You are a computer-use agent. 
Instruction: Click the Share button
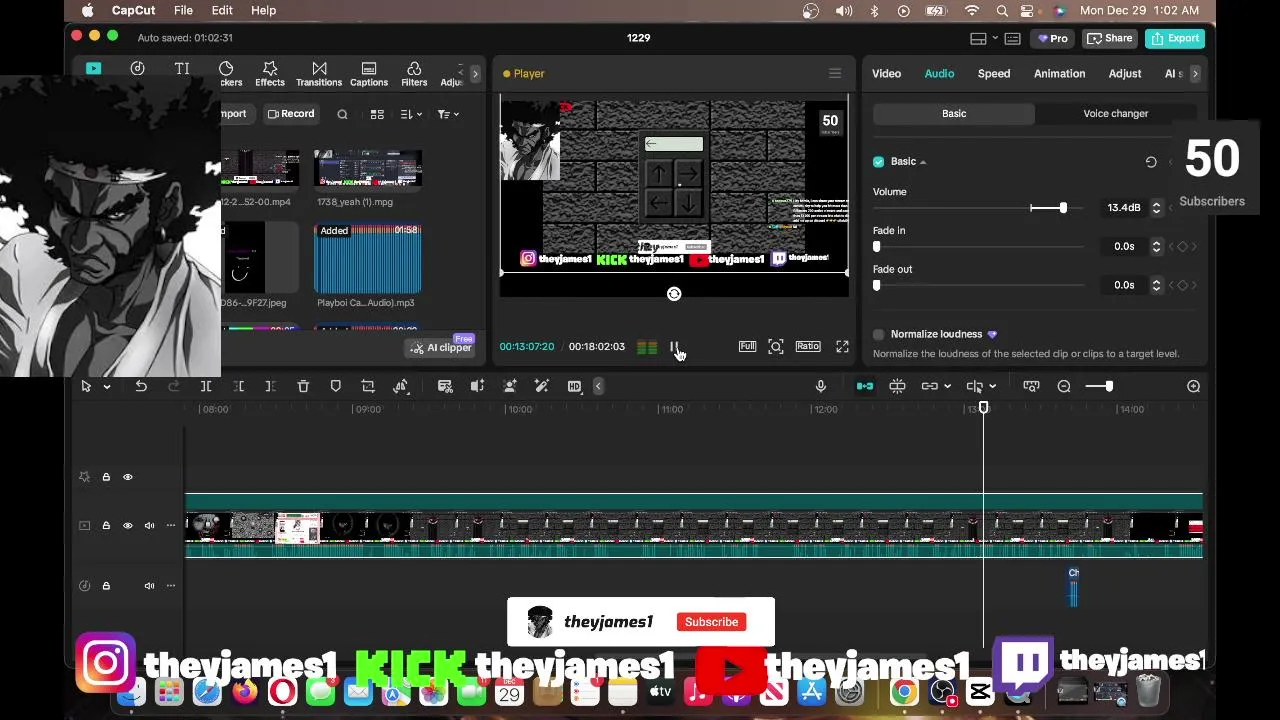tap(1109, 38)
